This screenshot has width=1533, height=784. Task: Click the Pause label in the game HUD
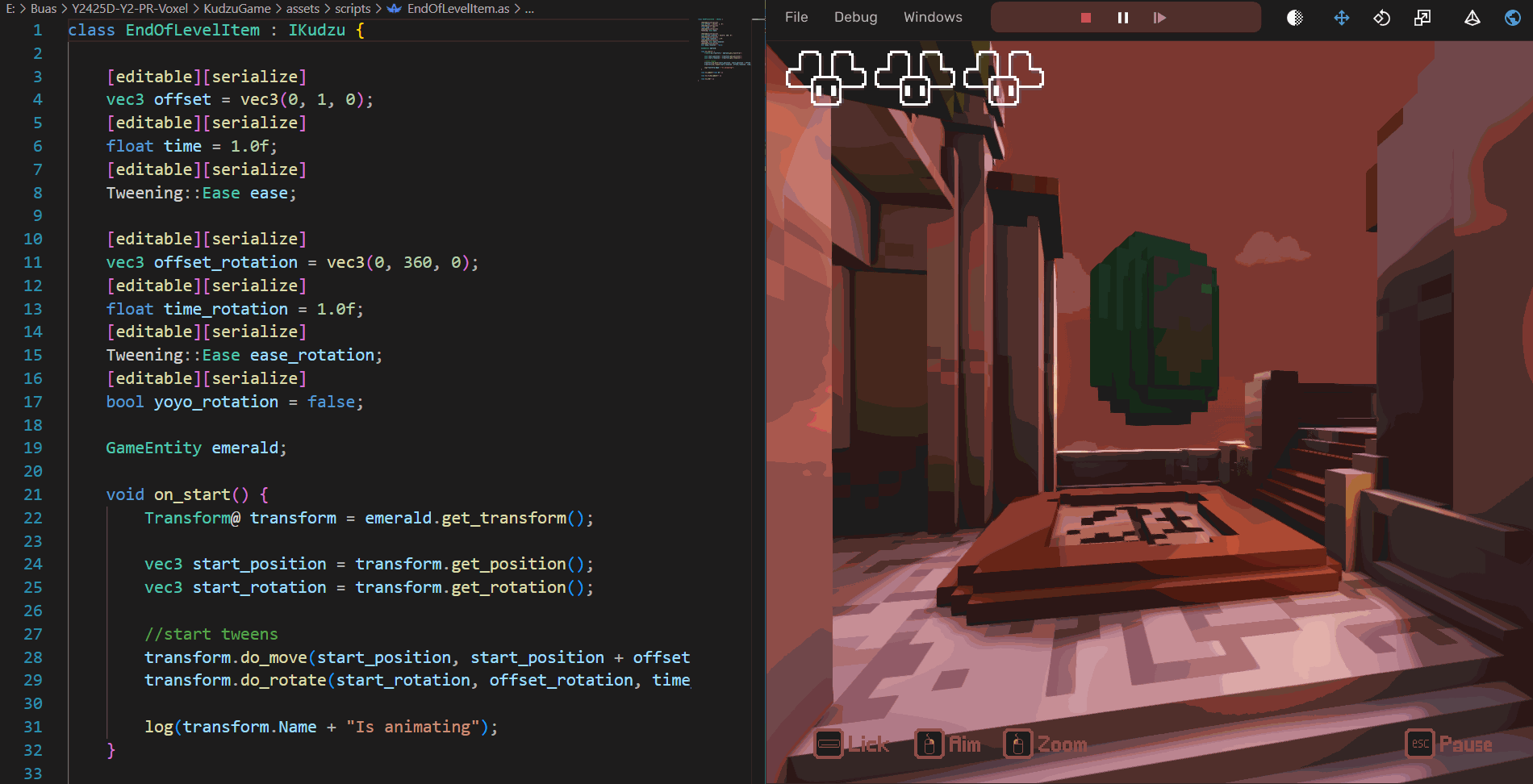click(x=1465, y=744)
